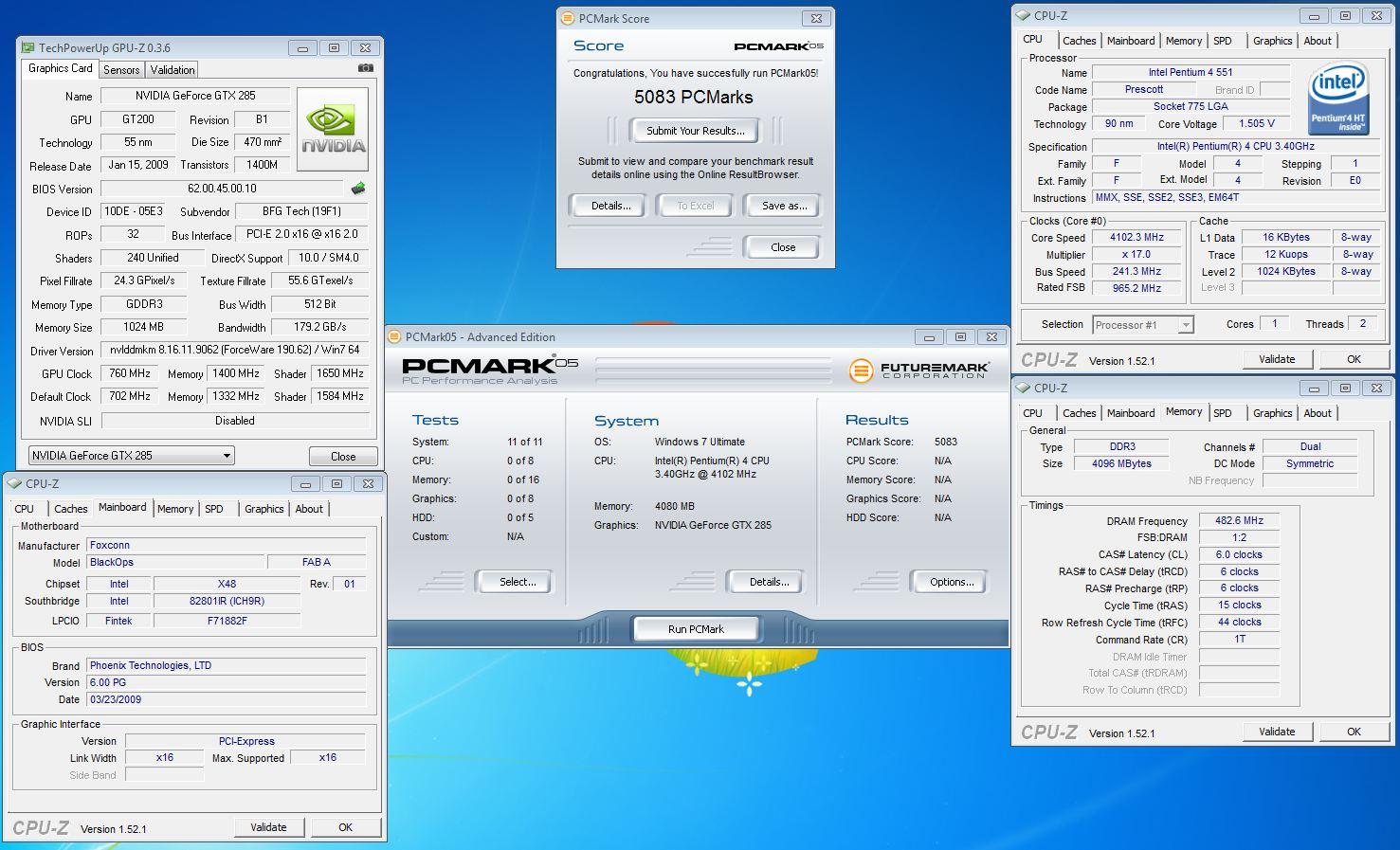Open the GPU selection dropdown in GPU-Z
This screenshot has width=1400, height=850.
(x=132, y=456)
